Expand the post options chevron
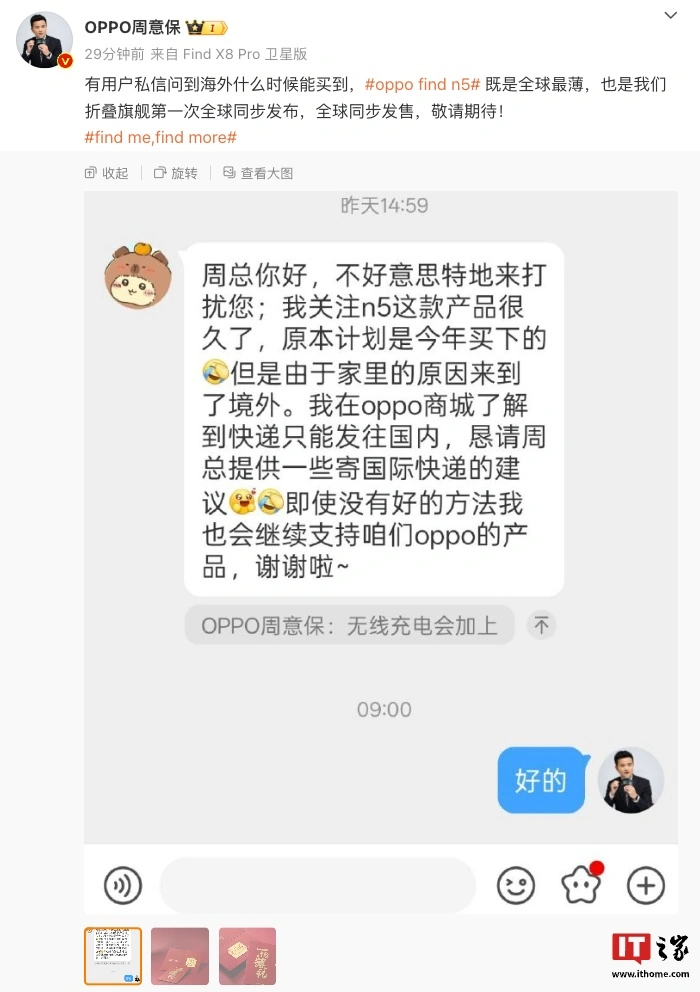Viewport: 700px width, 992px height. point(671,15)
